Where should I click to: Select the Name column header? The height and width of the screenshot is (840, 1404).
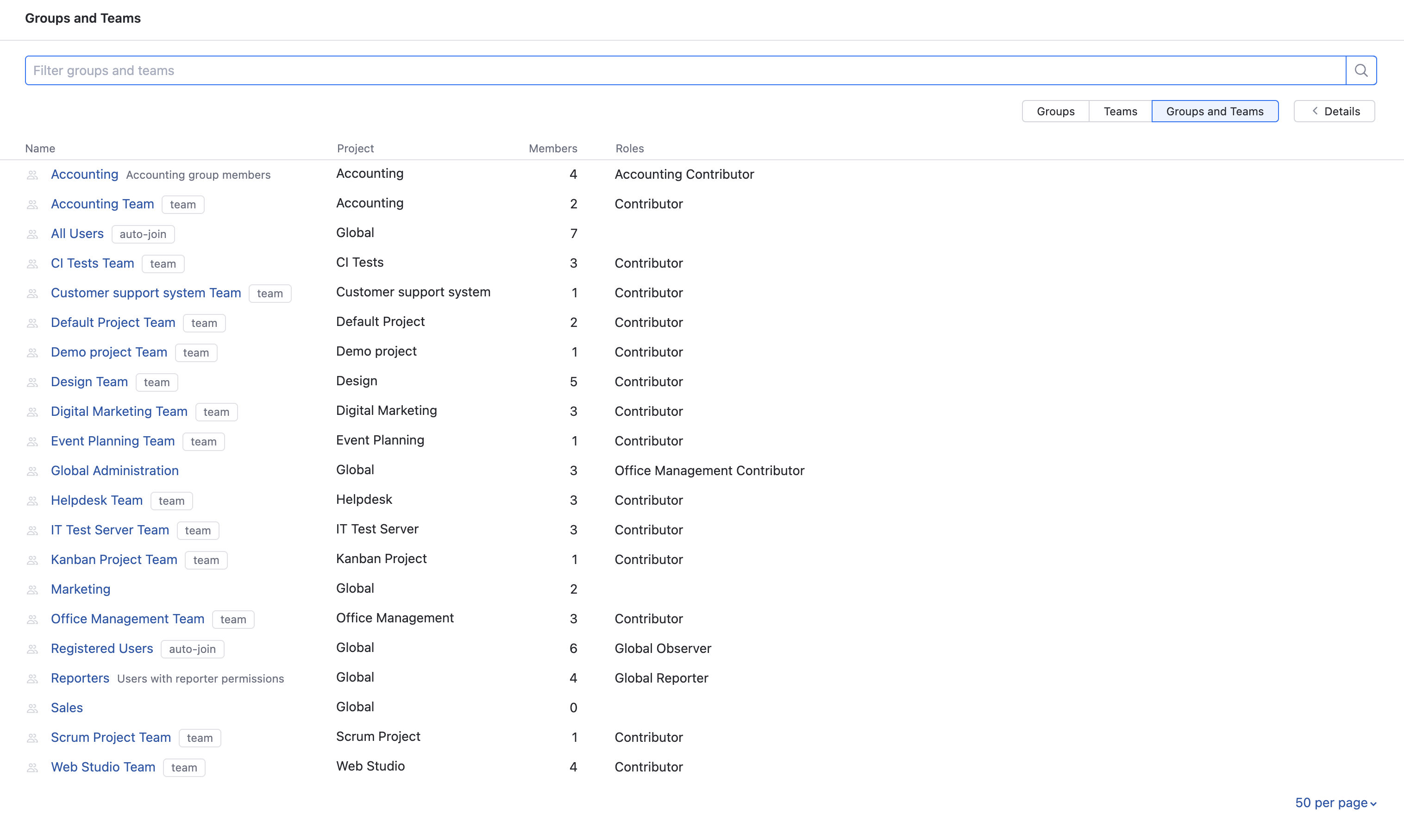[x=40, y=148]
